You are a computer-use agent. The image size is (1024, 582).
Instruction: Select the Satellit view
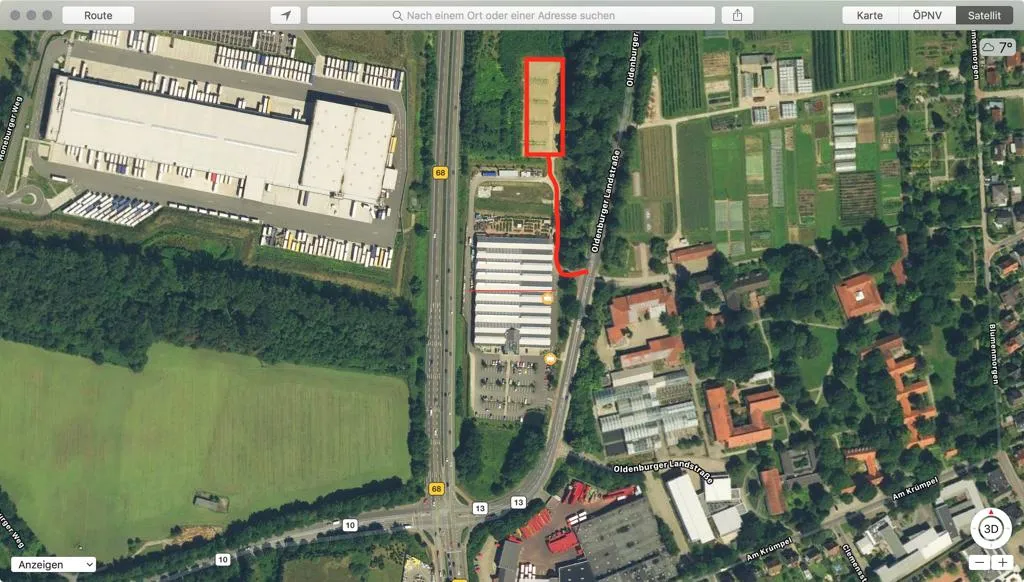[x=984, y=15]
